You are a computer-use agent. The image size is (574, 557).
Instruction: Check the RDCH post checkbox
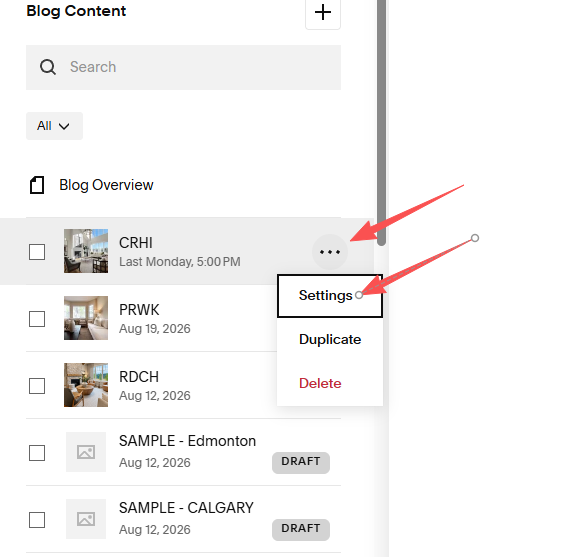click(37, 386)
